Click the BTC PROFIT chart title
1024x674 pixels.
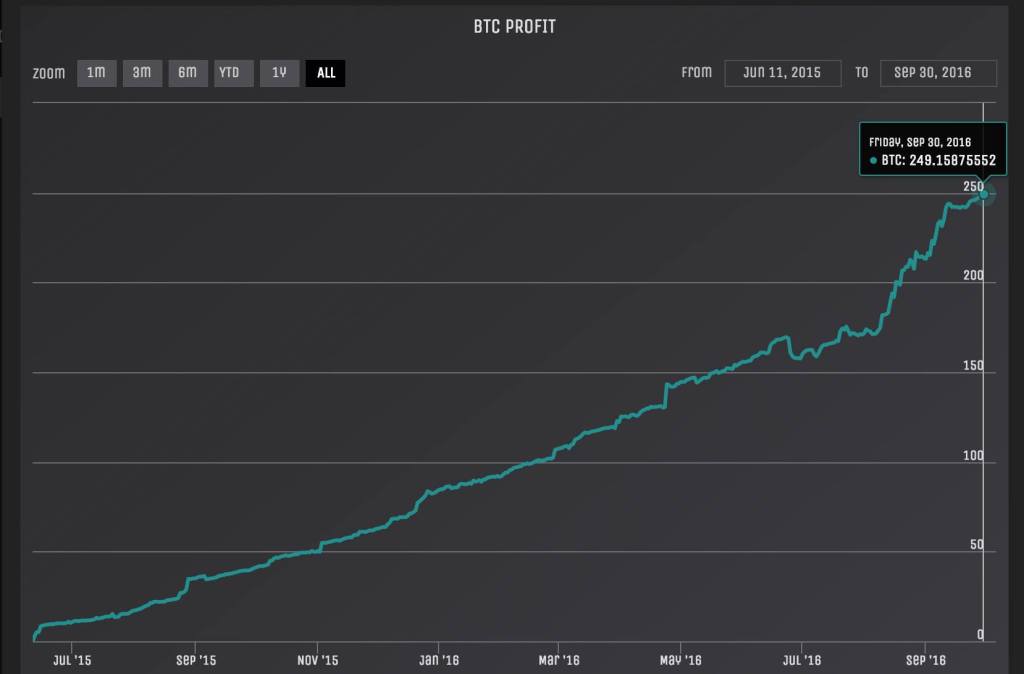click(x=514, y=27)
